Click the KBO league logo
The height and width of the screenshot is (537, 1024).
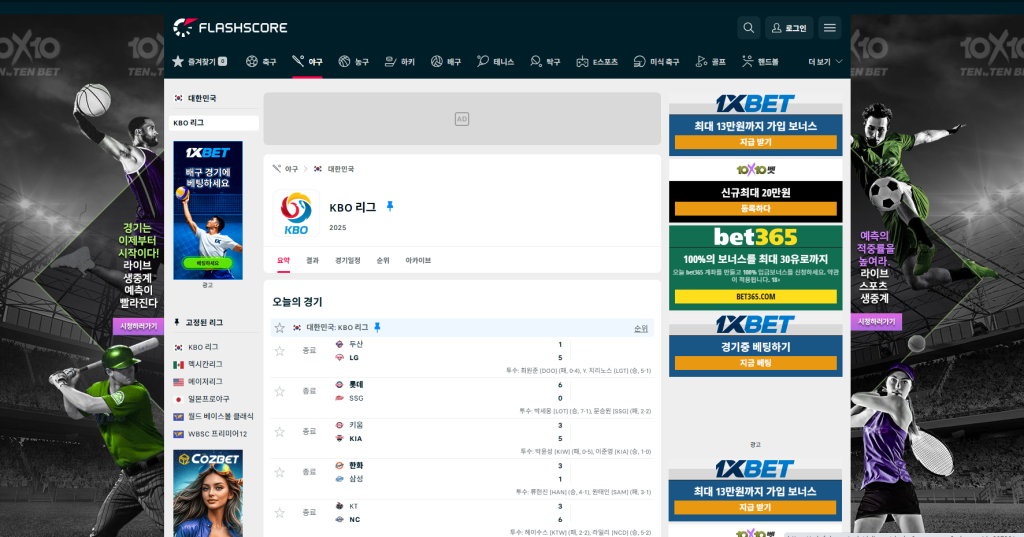296,213
